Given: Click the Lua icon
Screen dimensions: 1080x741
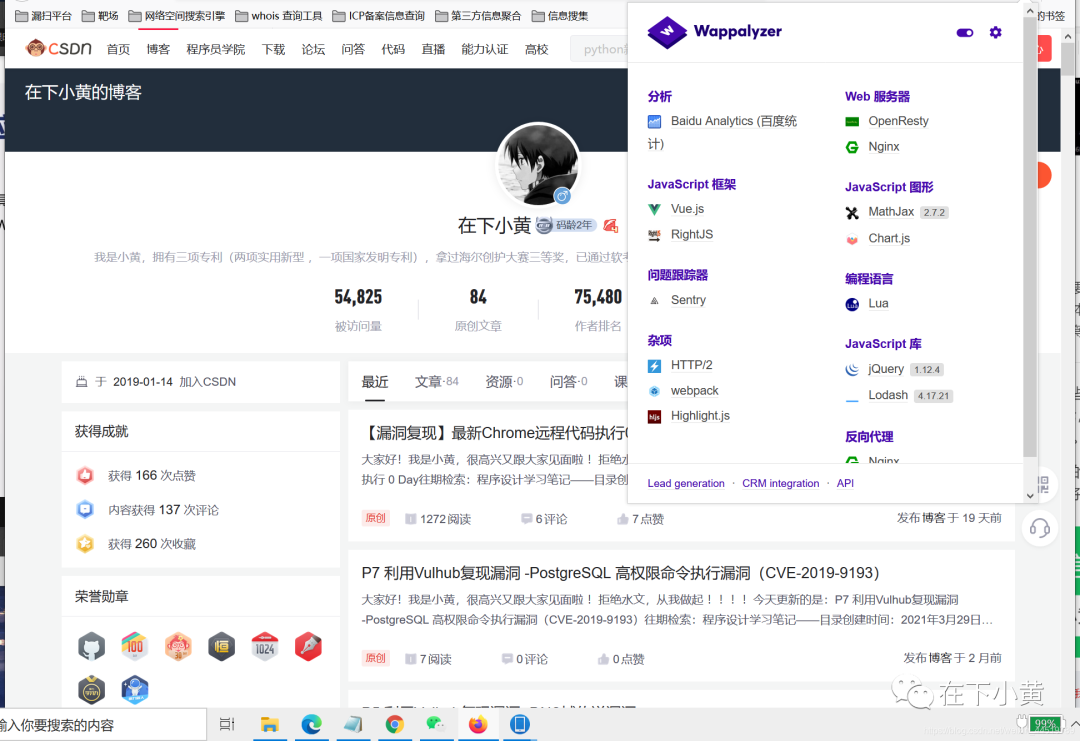Looking at the screenshot, I should pos(852,304).
